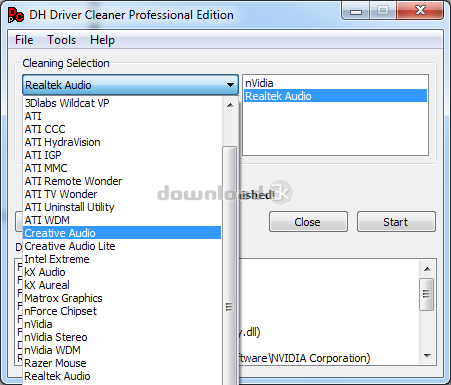The width and height of the screenshot is (451, 385).
Task: Pick ATI TV Wonder from dropdown
Action: 122,194
